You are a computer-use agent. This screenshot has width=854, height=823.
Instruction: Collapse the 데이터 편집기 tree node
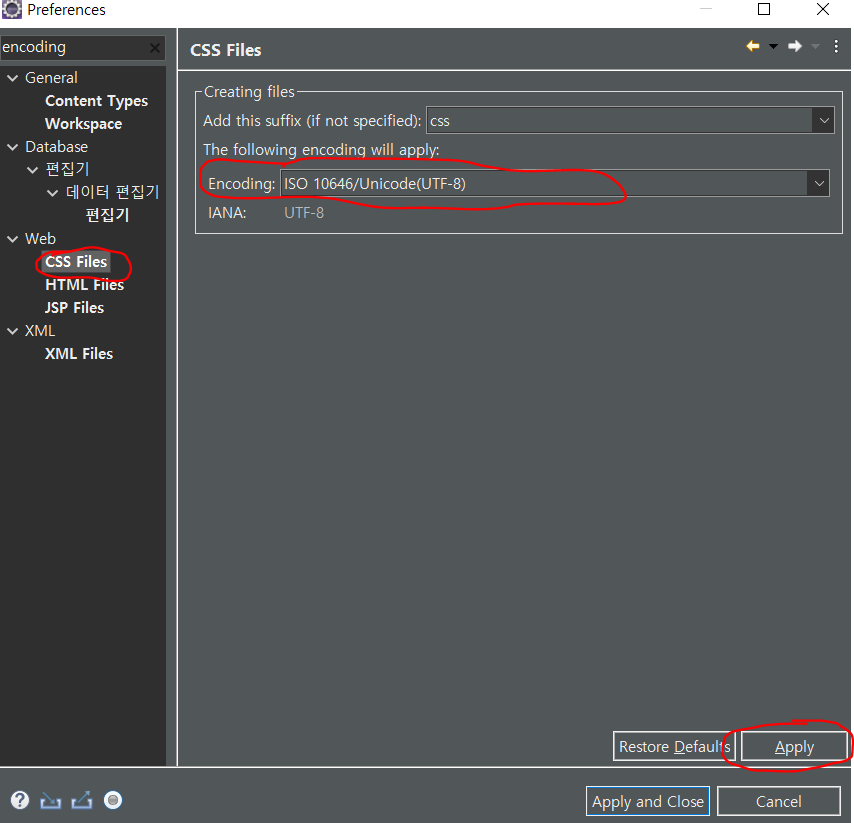coord(53,193)
